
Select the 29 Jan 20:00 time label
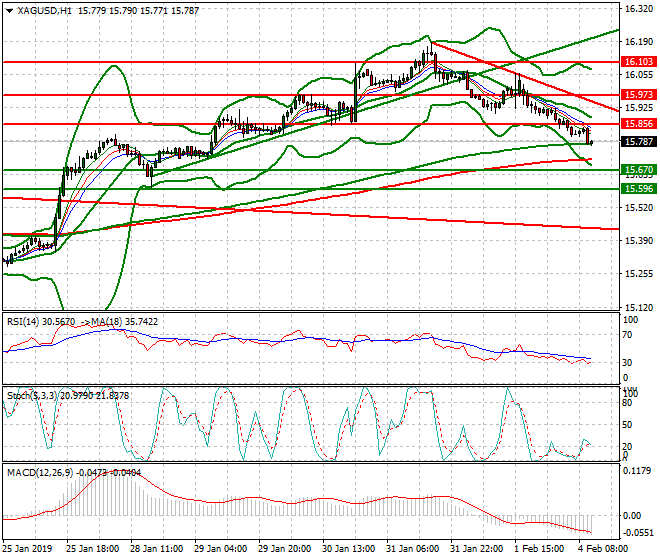[x=284, y=549]
